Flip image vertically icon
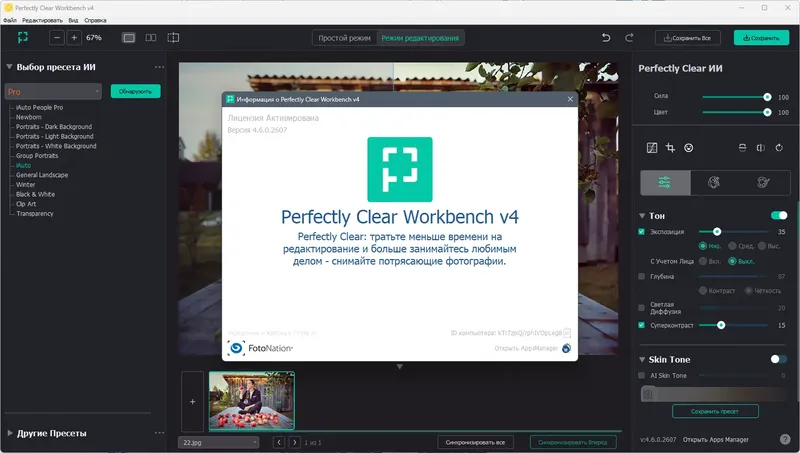This screenshot has height=453, width=800. click(742, 148)
